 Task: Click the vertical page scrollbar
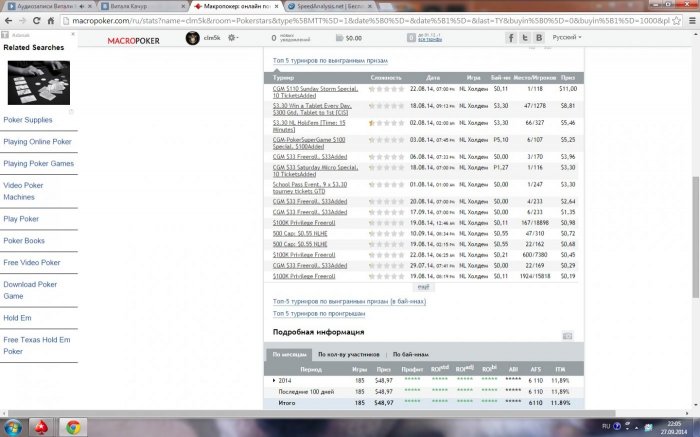point(696,237)
